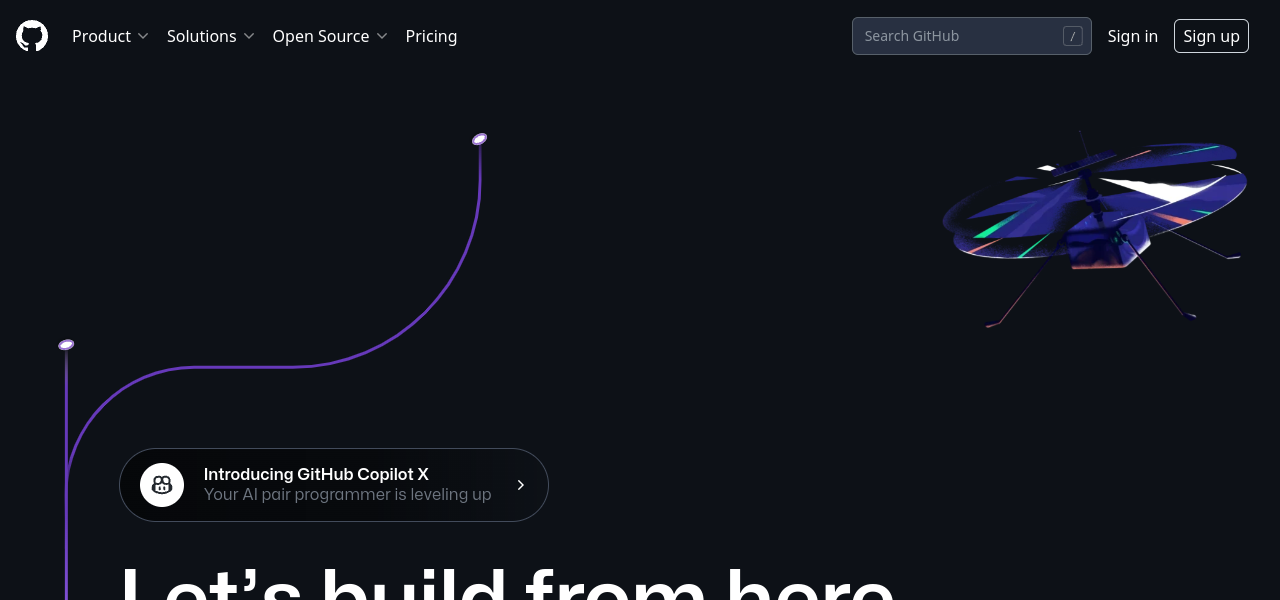Click the GitHub Octocat logo
This screenshot has height=600, width=1280.
tap(32, 36)
